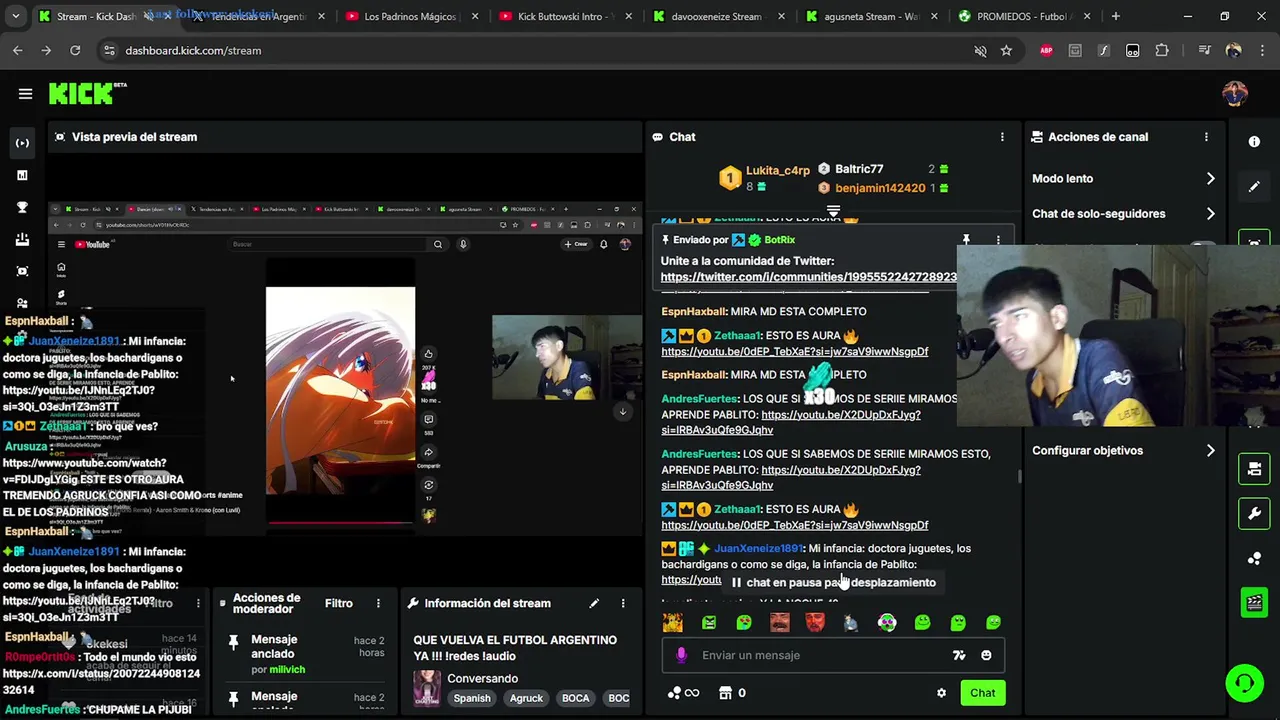Open the pinned message three-dot menu
The height and width of the screenshot is (720, 1280).
click(998, 241)
